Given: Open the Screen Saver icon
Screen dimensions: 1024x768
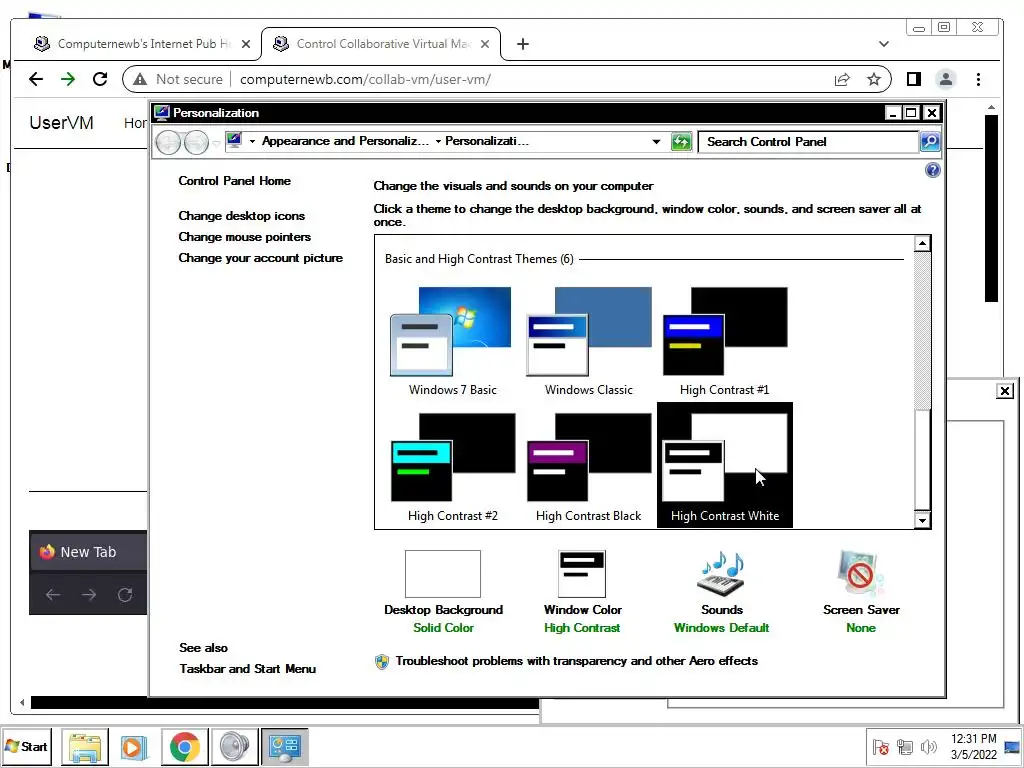Looking at the screenshot, I should (x=860, y=573).
